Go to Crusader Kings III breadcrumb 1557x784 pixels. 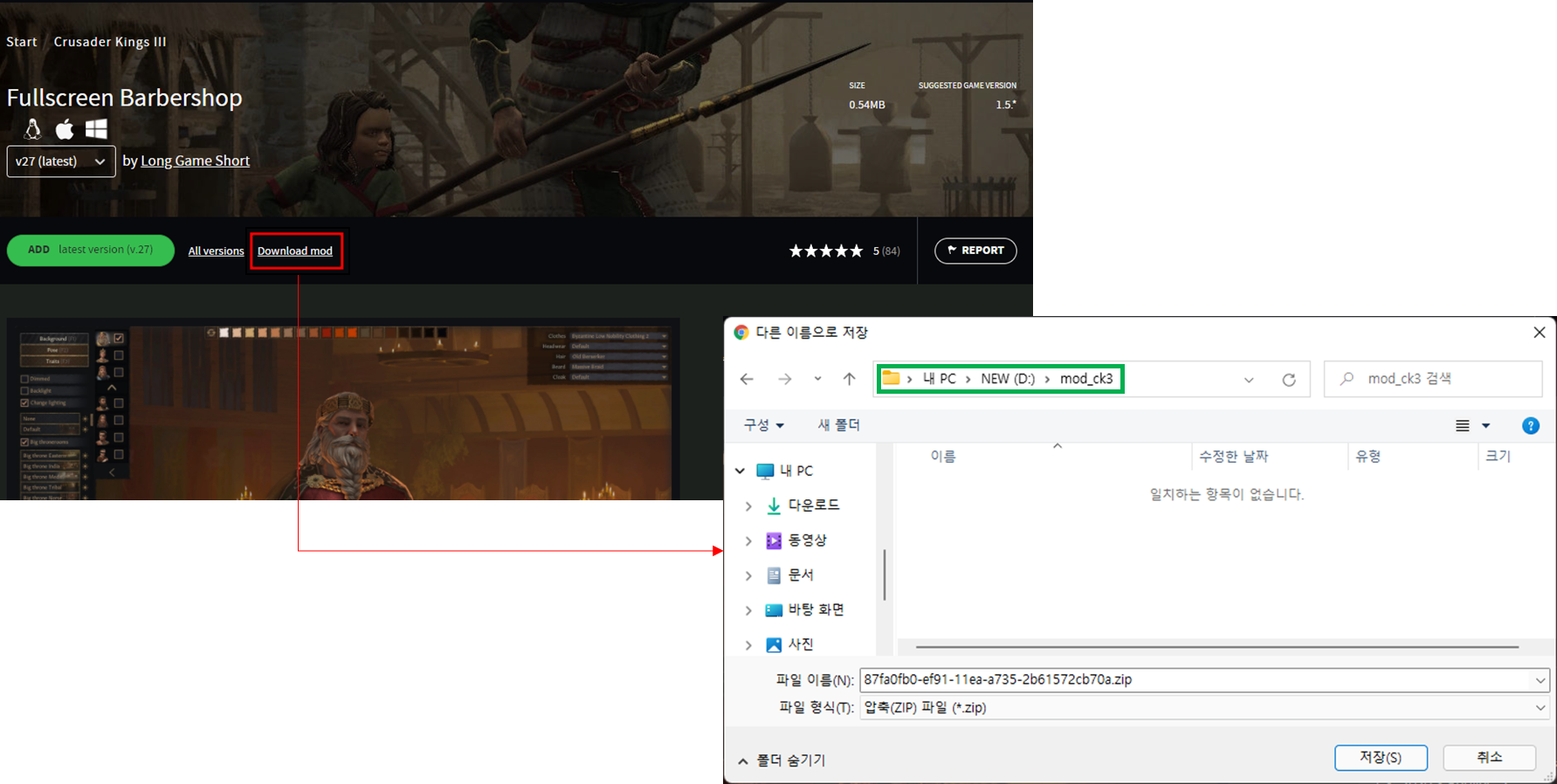(x=110, y=42)
